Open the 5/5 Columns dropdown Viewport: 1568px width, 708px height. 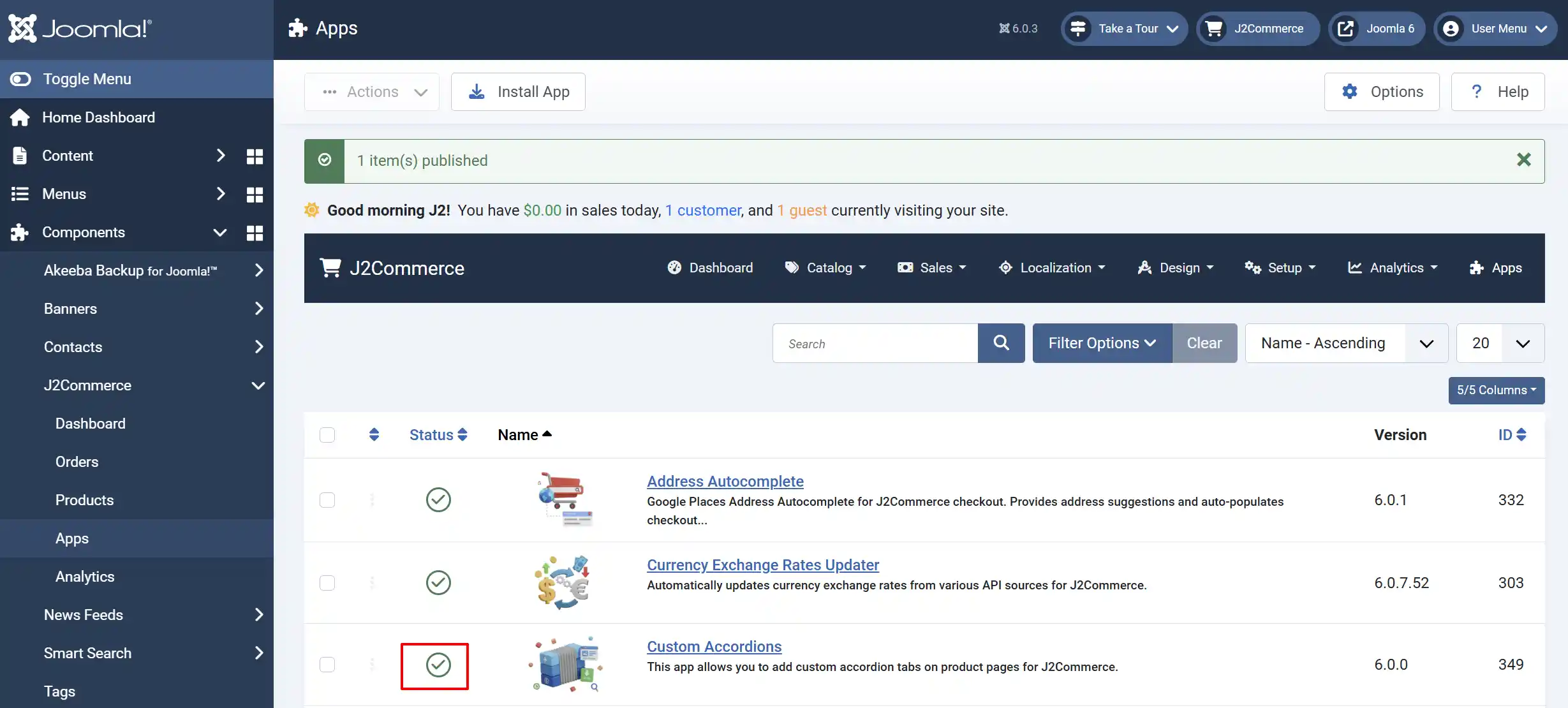1497,390
